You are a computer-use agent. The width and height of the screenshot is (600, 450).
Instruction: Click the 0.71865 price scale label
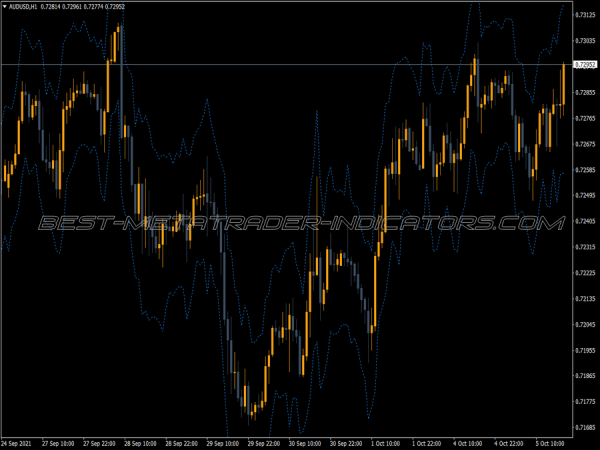(585, 376)
